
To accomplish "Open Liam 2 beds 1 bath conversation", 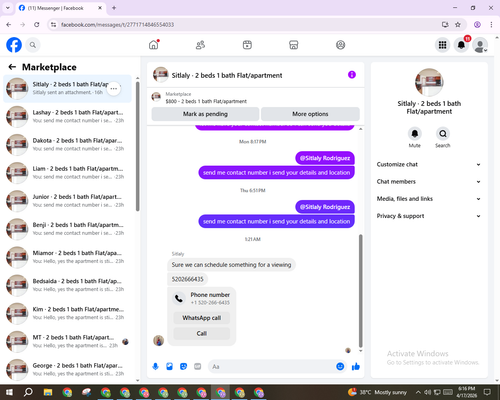I will (67, 173).
